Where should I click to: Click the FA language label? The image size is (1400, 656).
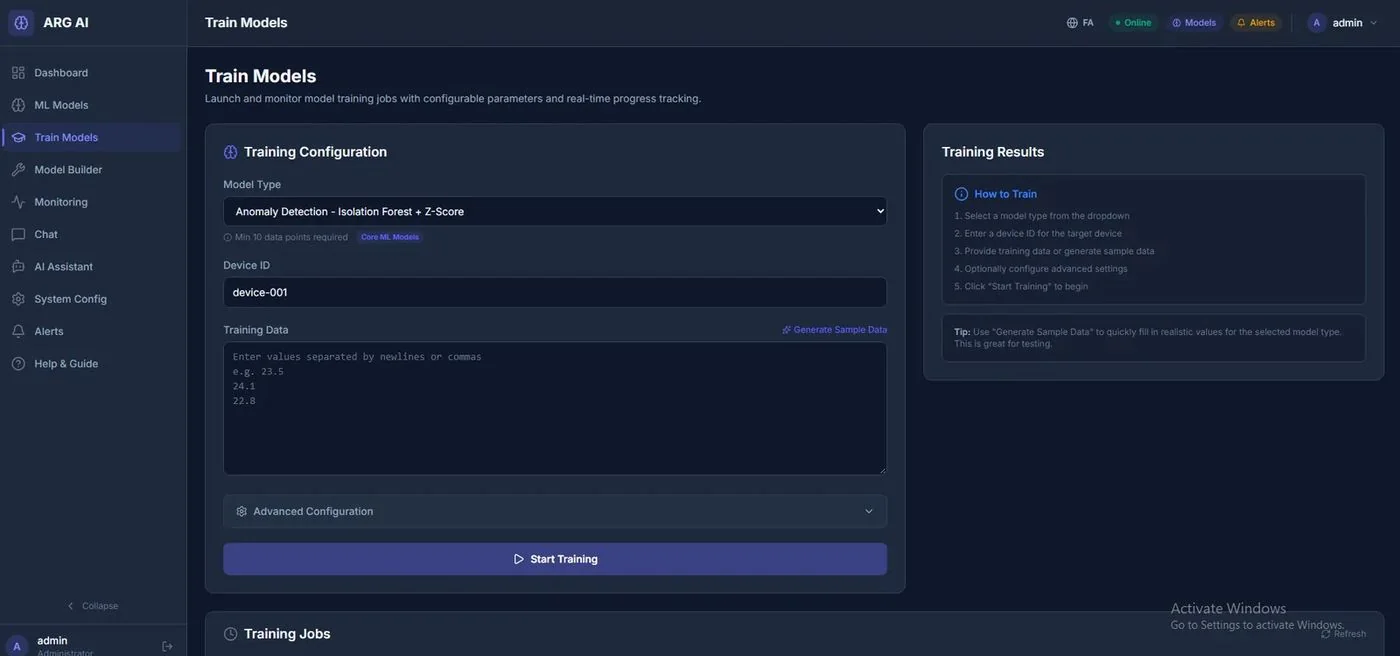[1088, 23]
